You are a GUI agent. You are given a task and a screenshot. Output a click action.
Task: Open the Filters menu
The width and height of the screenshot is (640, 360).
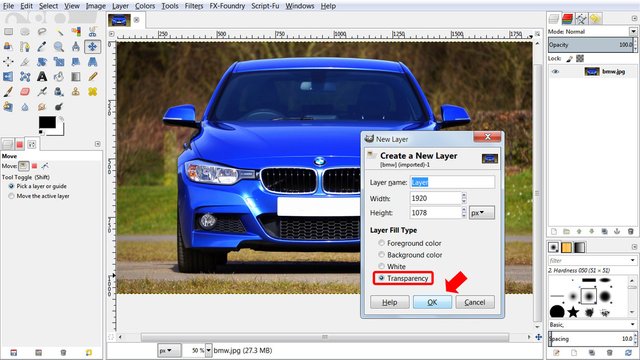pos(194,6)
